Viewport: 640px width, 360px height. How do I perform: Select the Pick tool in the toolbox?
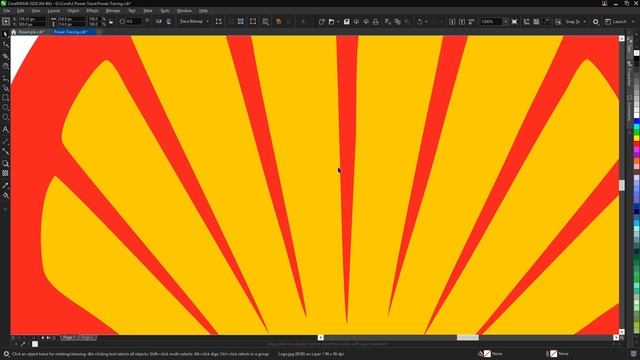click(5, 34)
